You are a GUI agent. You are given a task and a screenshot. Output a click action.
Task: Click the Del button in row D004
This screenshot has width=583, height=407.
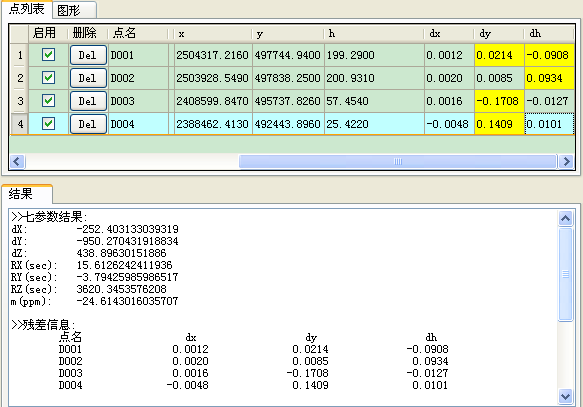click(x=88, y=124)
